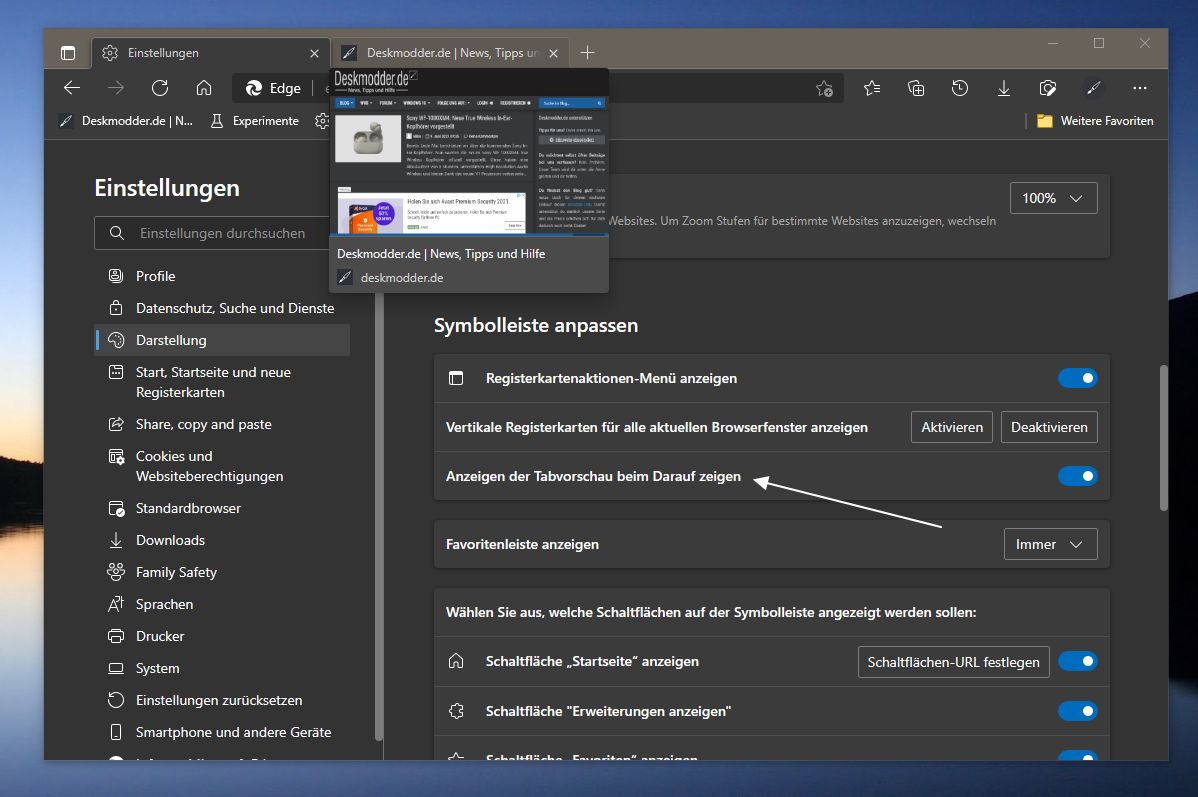Open the Experimente bookmark
The height and width of the screenshot is (797, 1198).
255,121
